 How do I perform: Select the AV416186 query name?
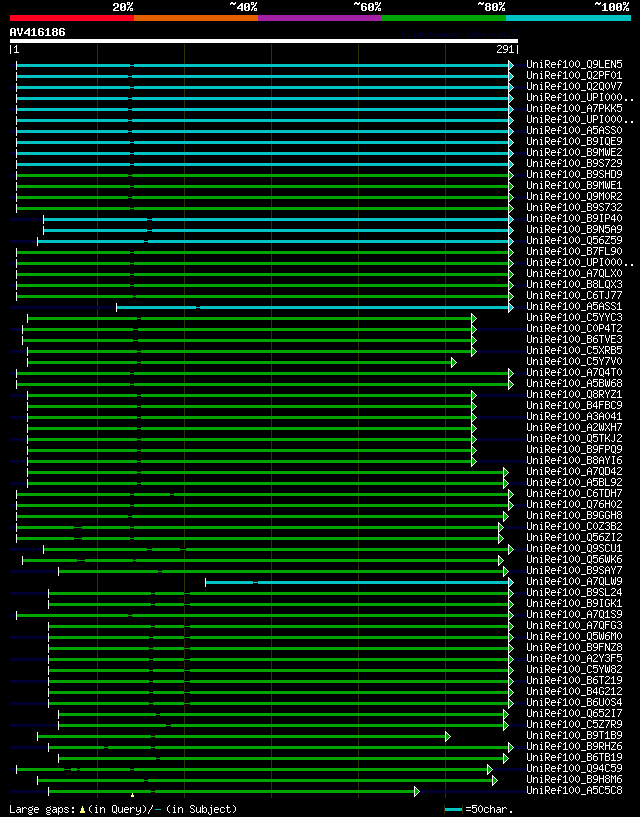pos(38,32)
